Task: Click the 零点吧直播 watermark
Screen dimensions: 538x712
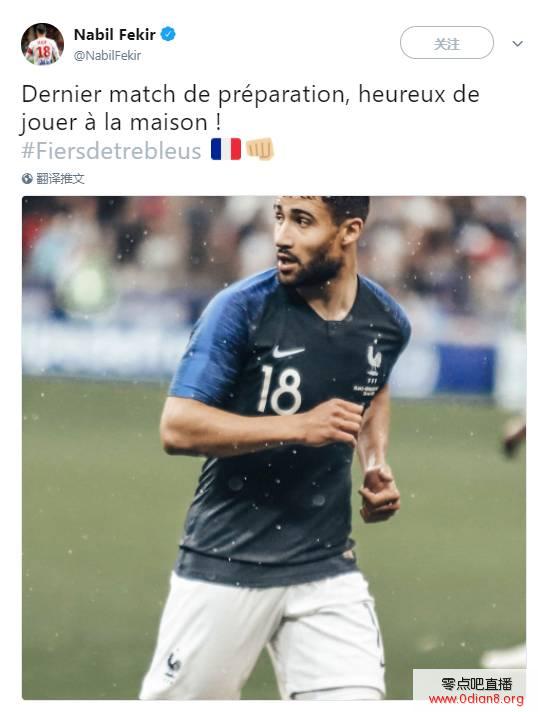Action: 476,684
